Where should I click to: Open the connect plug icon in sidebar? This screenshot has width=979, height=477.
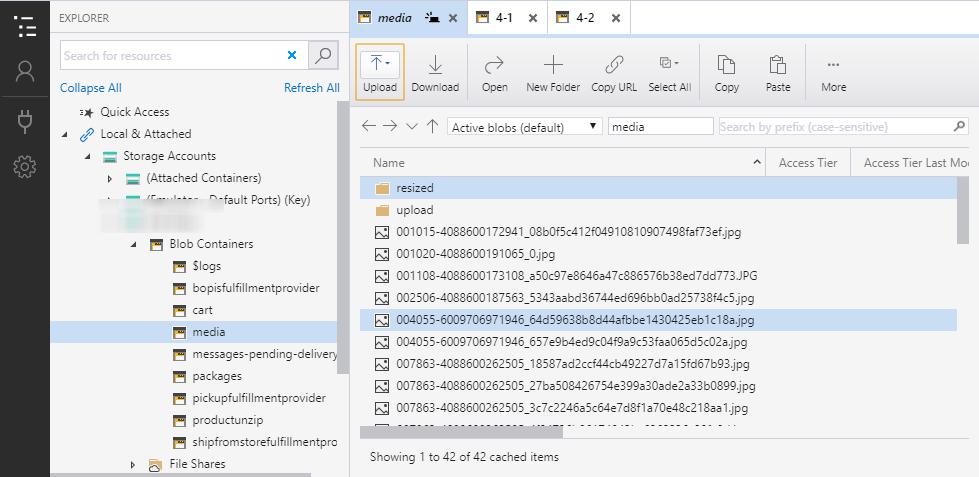[x=25, y=121]
